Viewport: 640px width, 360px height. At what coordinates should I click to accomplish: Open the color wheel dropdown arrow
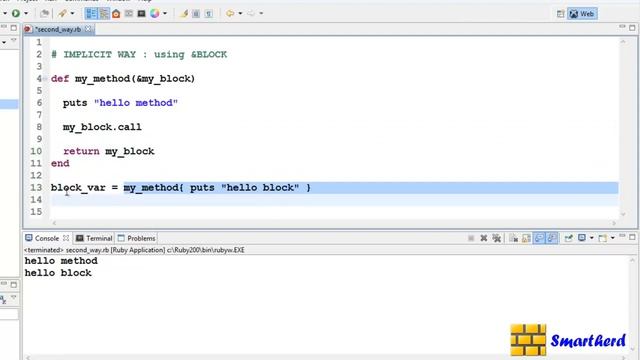[165, 13]
